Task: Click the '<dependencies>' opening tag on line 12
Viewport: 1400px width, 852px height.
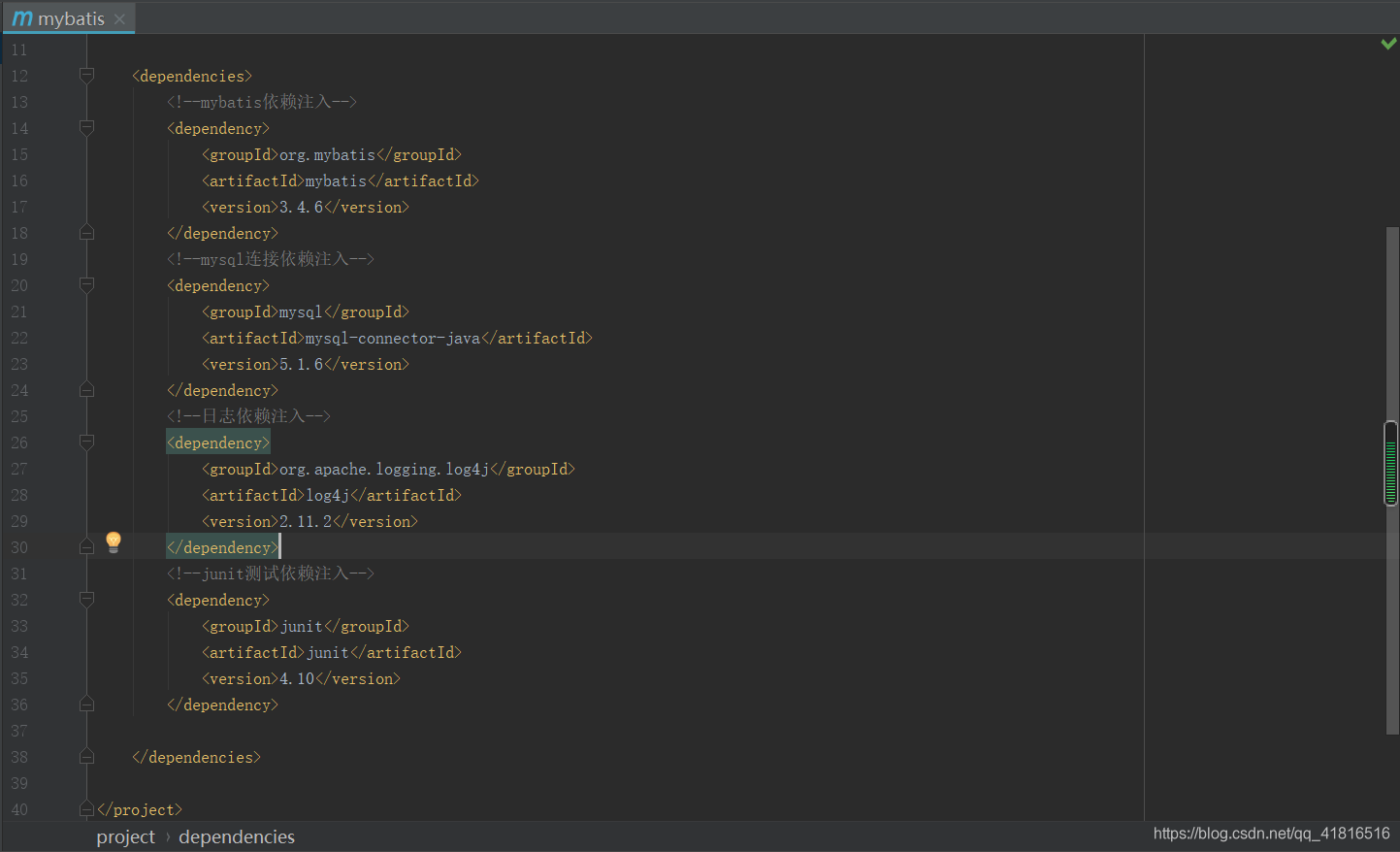Action: (192, 76)
